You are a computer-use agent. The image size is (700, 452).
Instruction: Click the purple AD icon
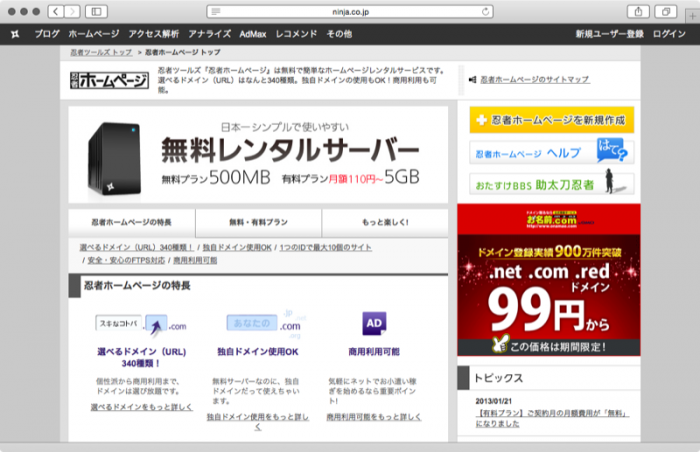(374, 323)
